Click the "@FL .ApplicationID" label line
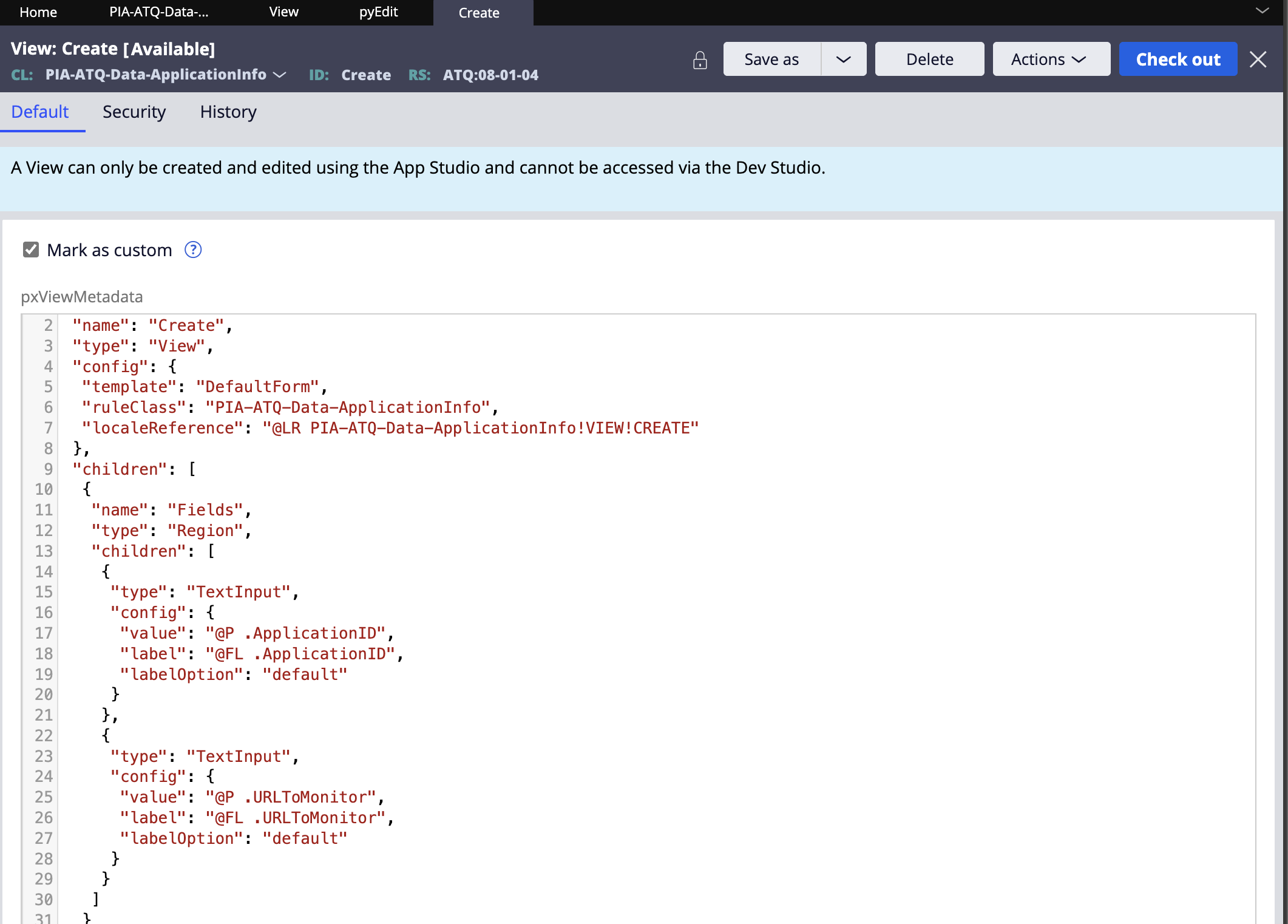1288x924 pixels. coord(262,654)
